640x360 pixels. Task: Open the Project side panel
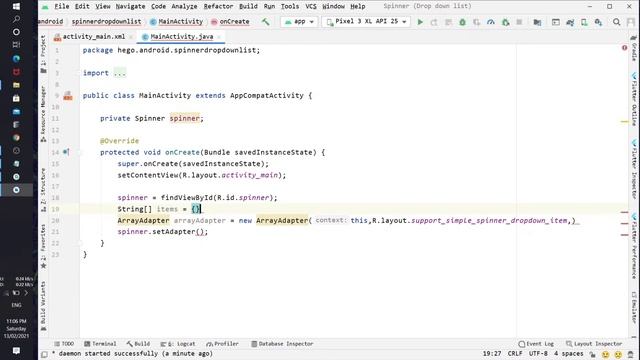(43, 54)
